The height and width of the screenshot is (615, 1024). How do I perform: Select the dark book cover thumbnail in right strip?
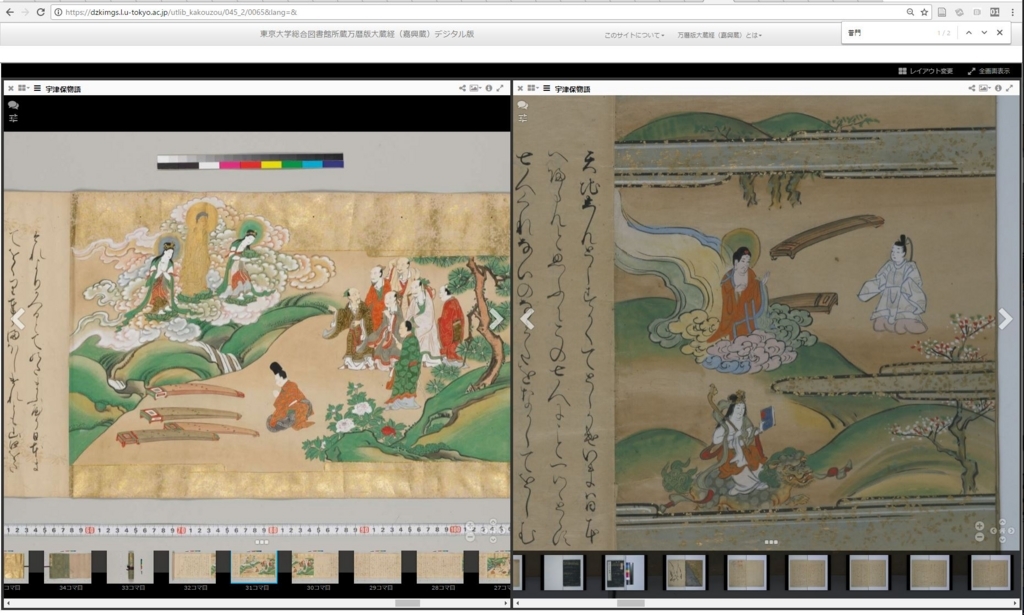[564, 573]
